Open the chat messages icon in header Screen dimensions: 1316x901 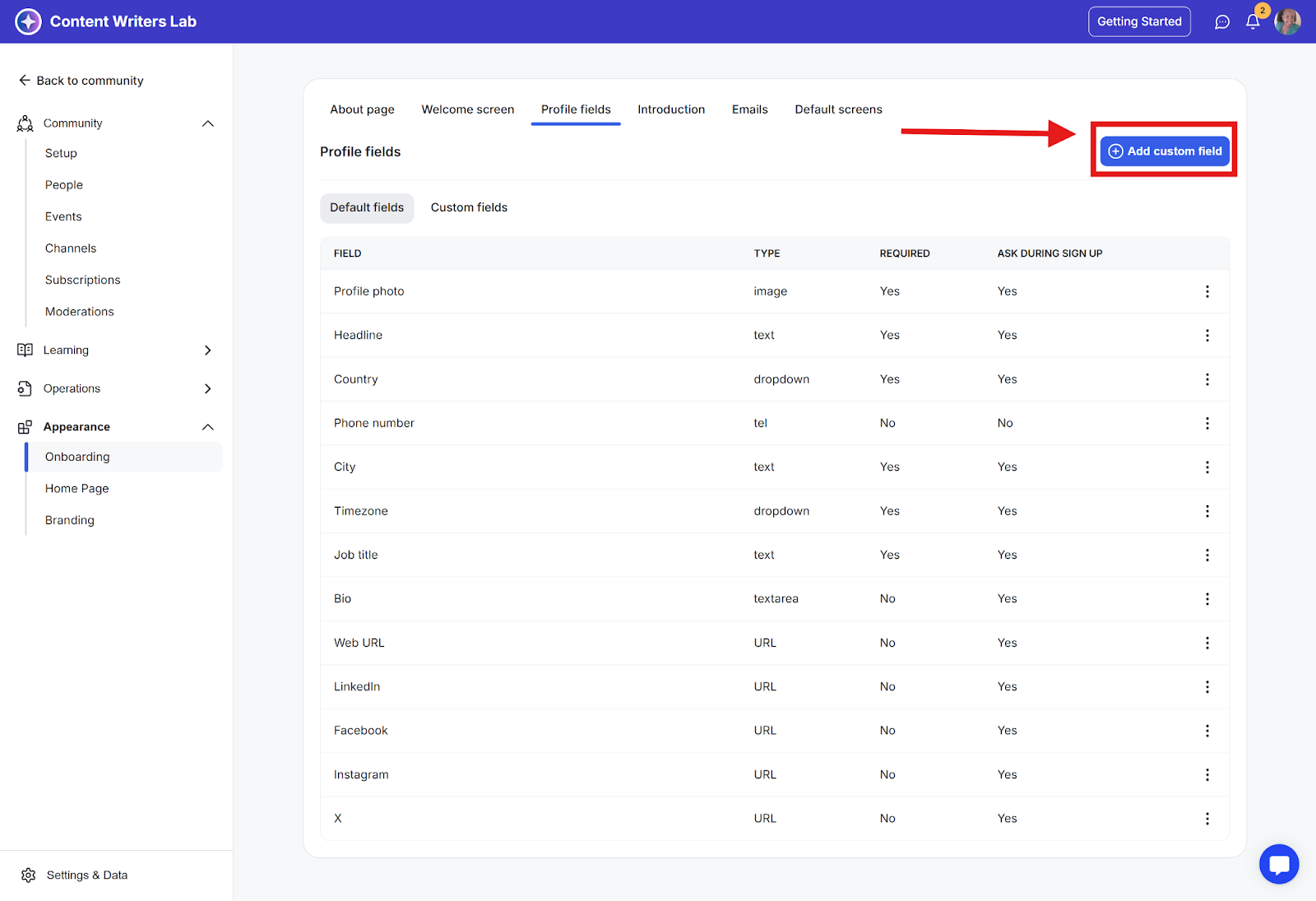click(x=1221, y=22)
